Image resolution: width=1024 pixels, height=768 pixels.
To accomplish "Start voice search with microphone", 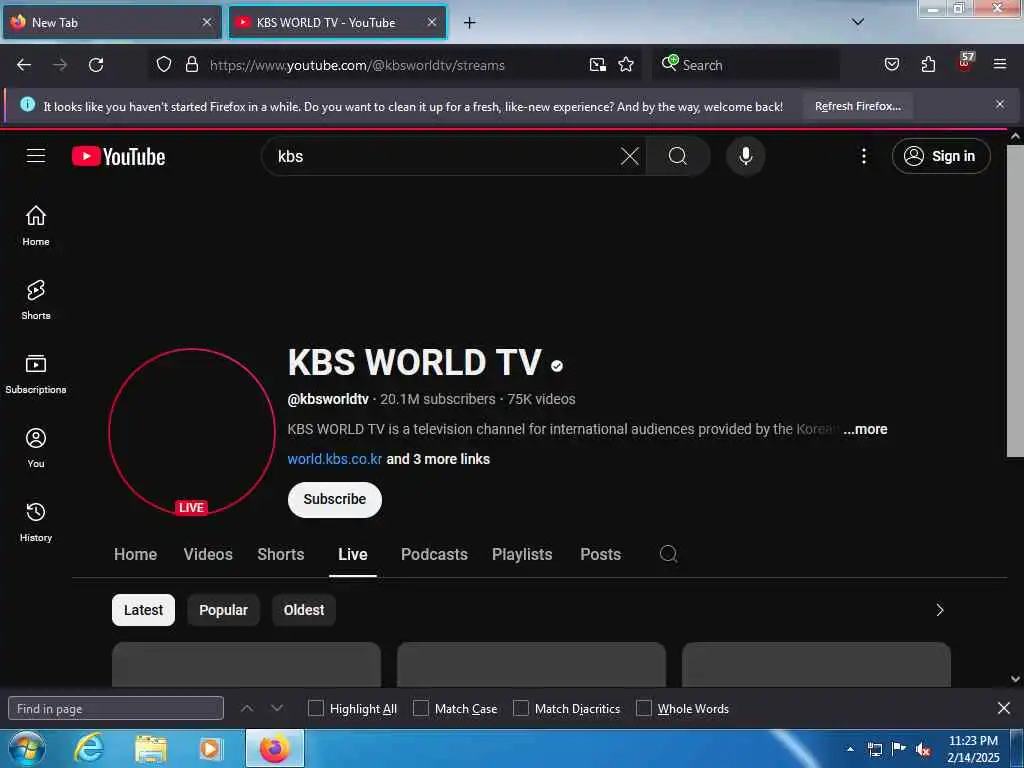I will (745, 156).
